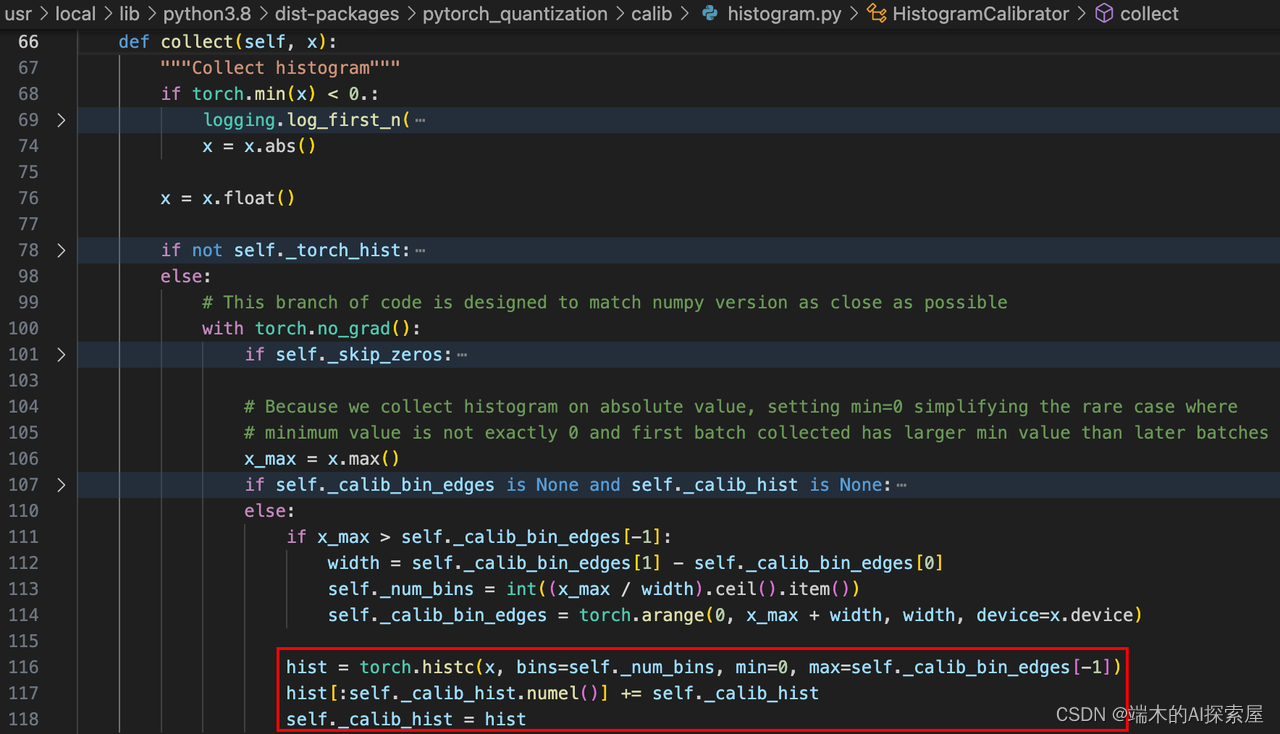
Task: Click 'with torch.no_grad():' line
Action: (x=311, y=328)
